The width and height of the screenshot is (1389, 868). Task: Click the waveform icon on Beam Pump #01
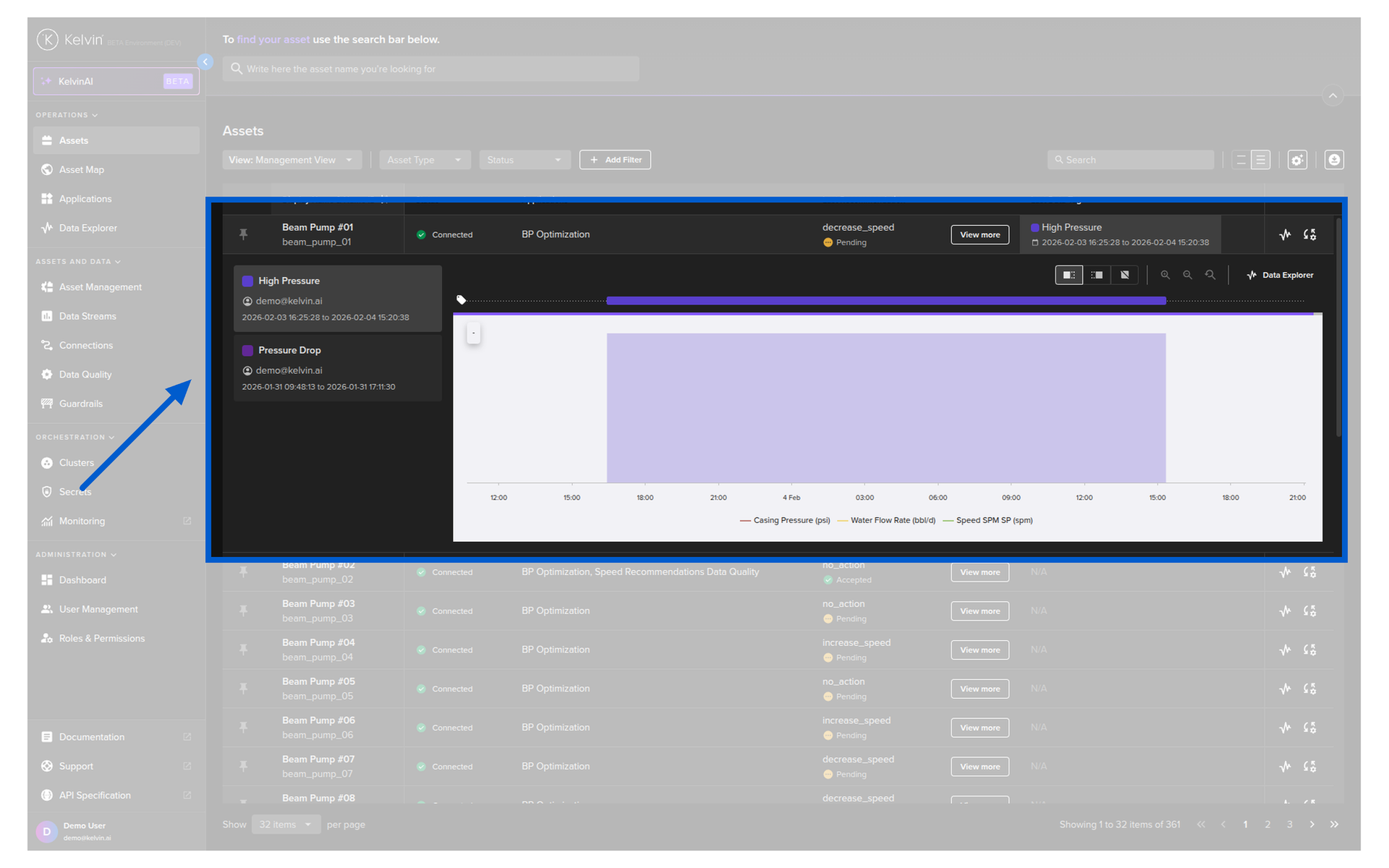tap(1285, 234)
